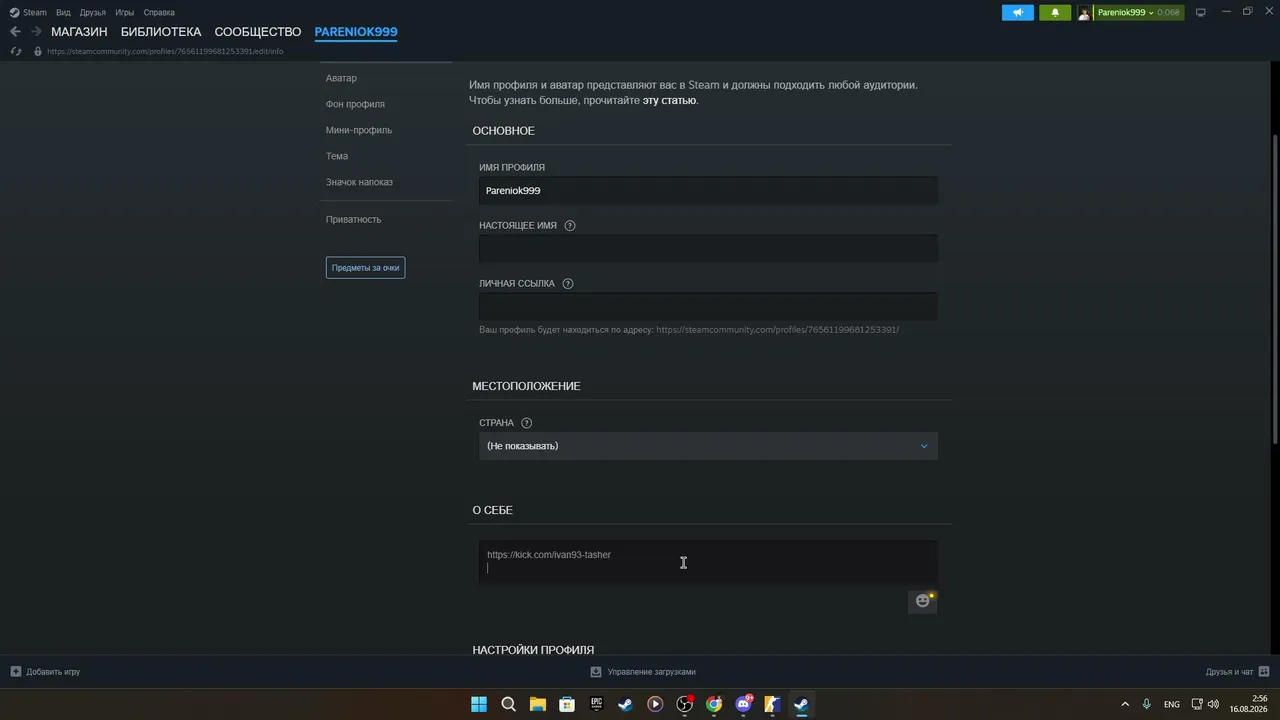
Task: Click the help icon next to ЛИЧНАЯ ССЫЛКА
Action: 568,284
